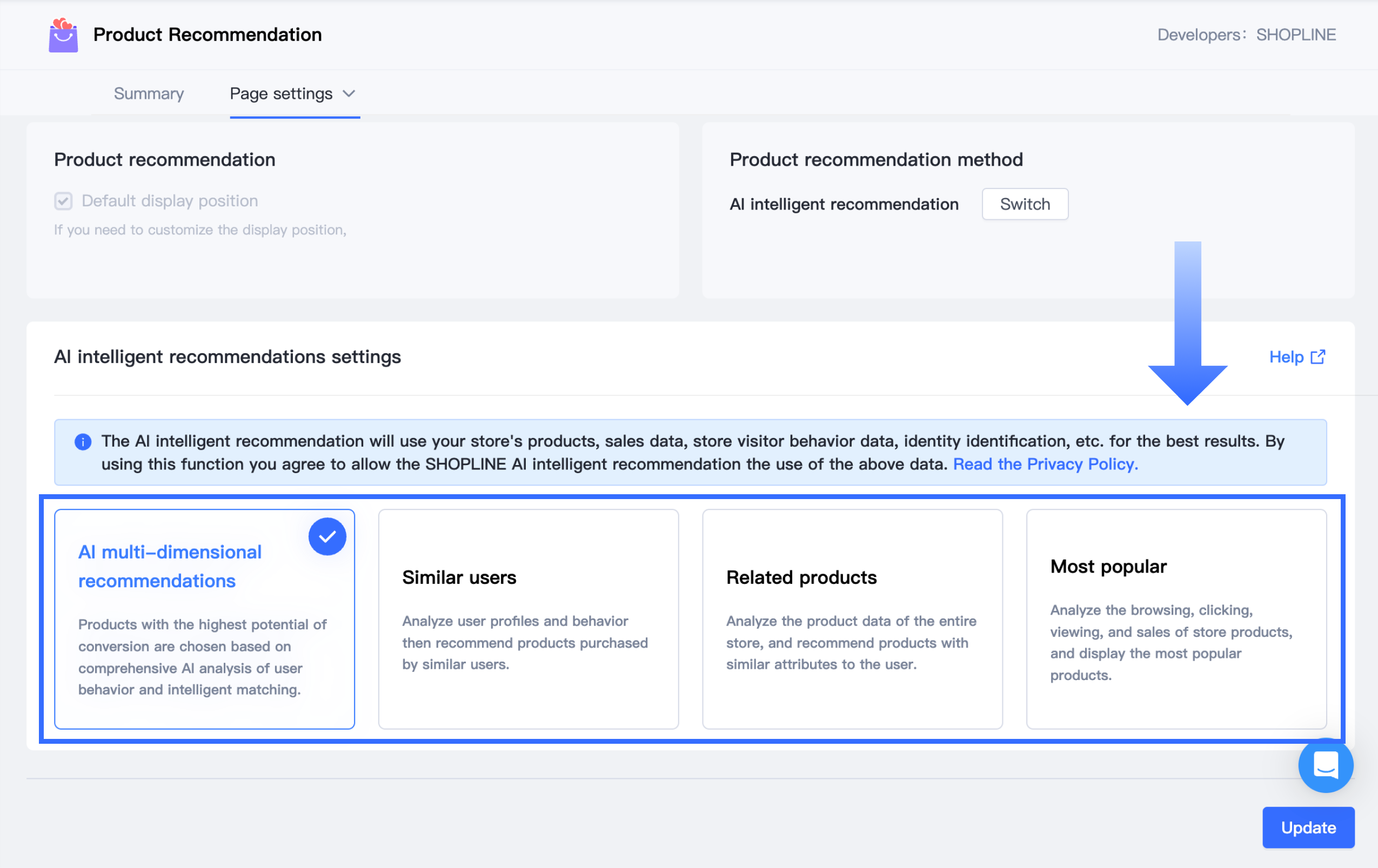Open the Read the Privacy Policy link
1378x868 pixels.
click(x=1045, y=465)
